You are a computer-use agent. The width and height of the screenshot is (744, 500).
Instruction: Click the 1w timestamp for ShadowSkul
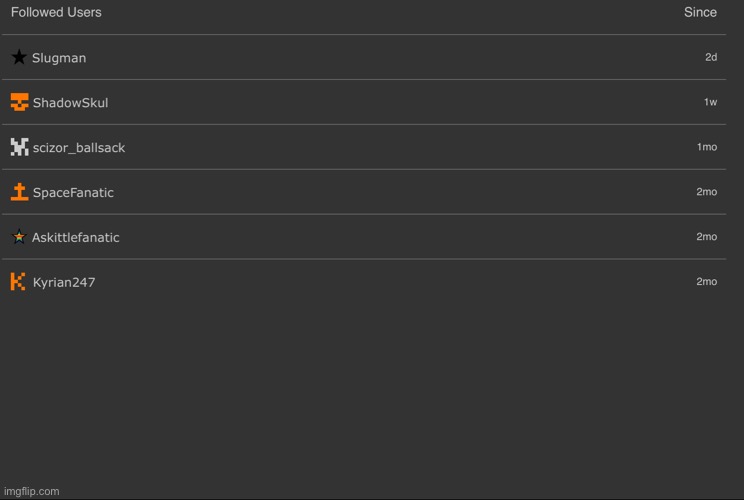(710, 102)
